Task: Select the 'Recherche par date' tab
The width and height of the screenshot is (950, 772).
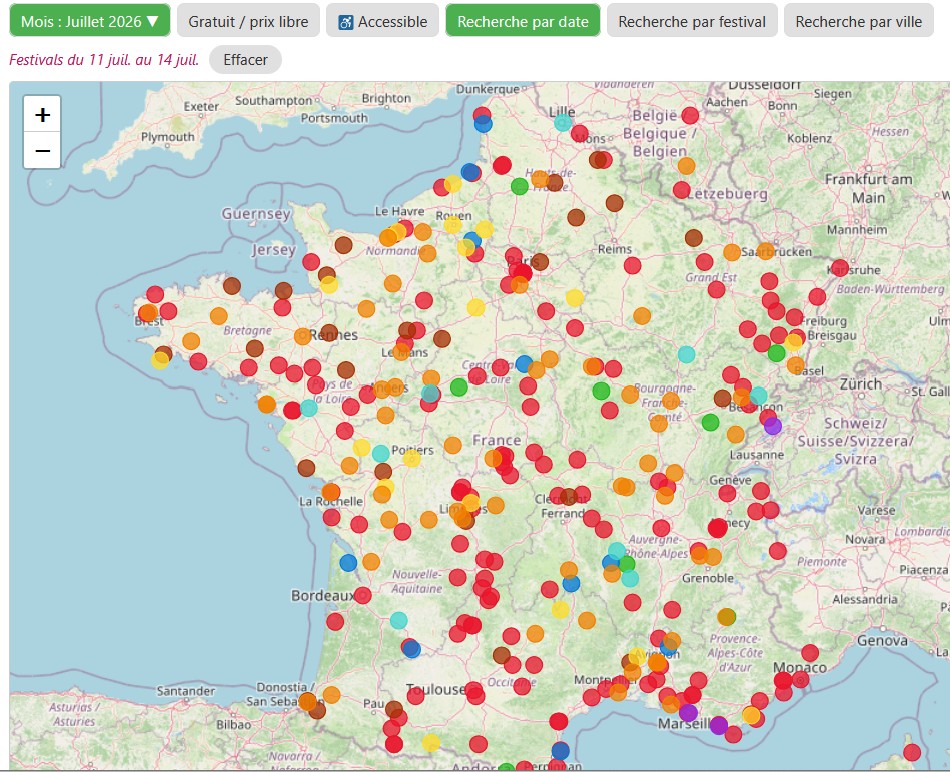Action: coord(523,21)
